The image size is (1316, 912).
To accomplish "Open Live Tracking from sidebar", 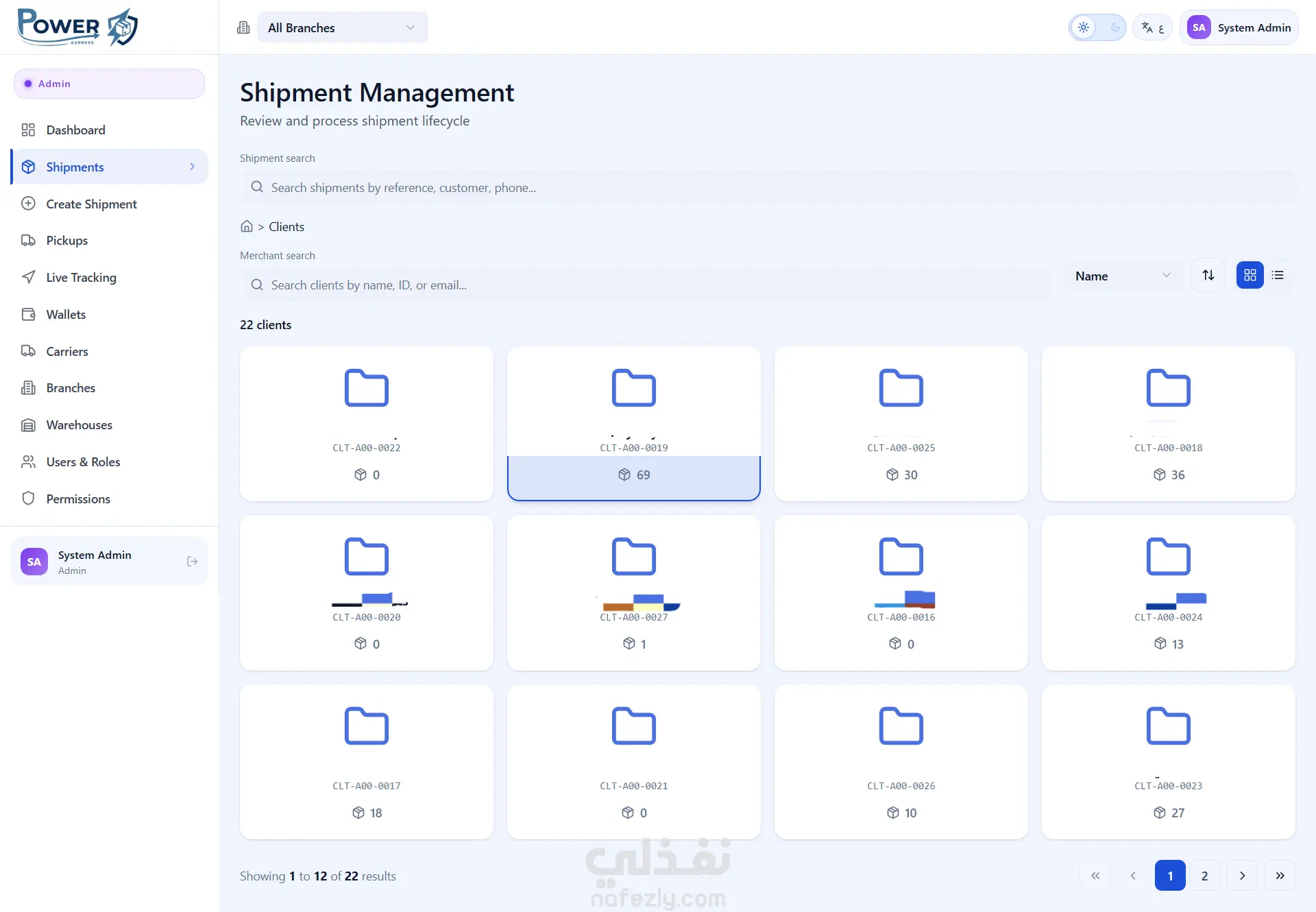I will click(x=109, y=277).
